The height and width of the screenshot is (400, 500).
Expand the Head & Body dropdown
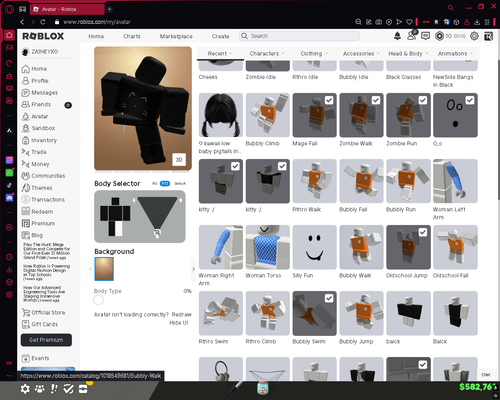point(408,53)
